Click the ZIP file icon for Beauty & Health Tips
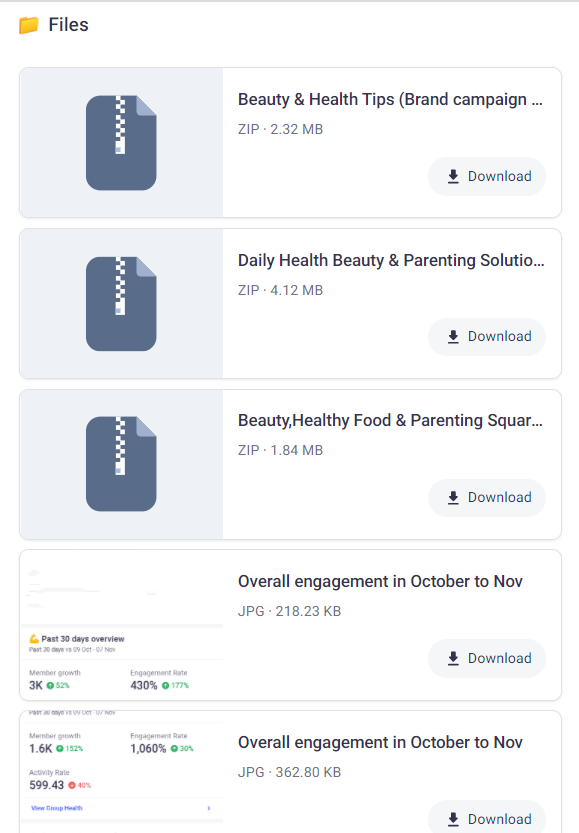This screenshot has height=833, width=579. coord(121,143)
